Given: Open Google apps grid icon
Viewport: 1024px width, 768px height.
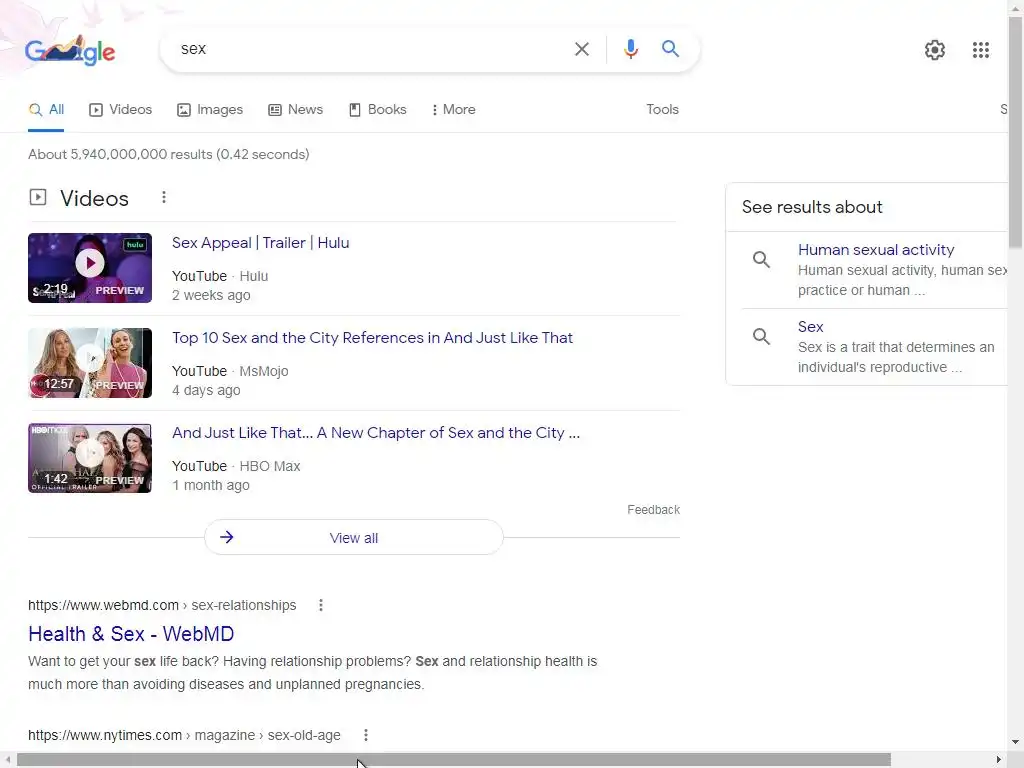Looking at the screenshot, I should pyautogui.click(x=980, y=50).
